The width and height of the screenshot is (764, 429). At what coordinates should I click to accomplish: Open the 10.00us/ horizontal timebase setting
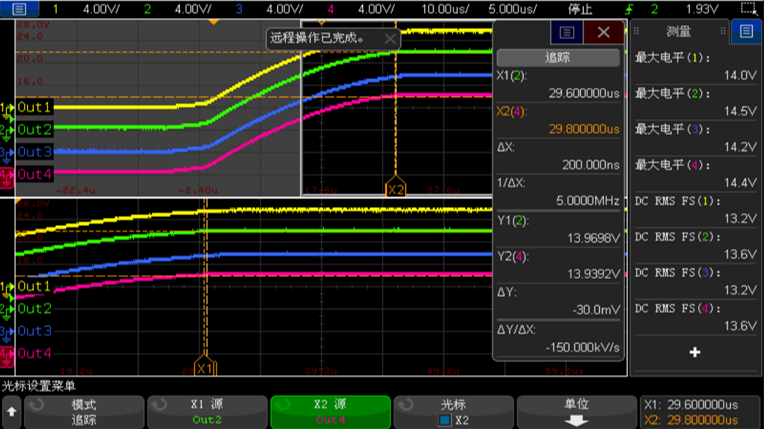445,9
